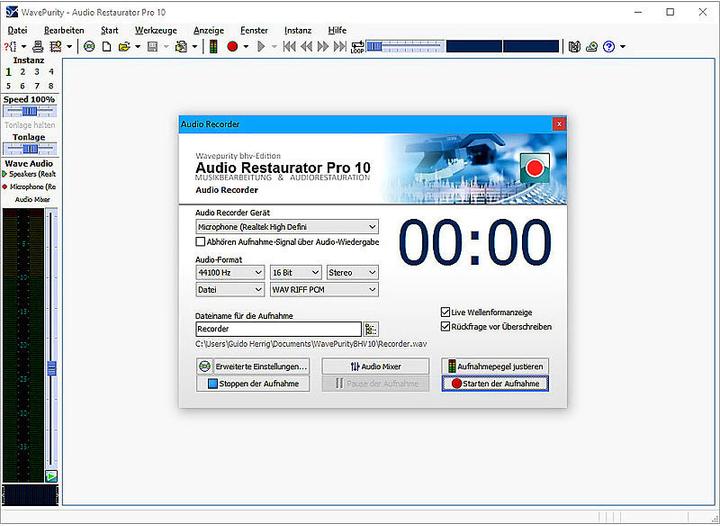720x526 pixels.
Task: Click the WavePurity app logo in title bar
Action: [12, 12]
